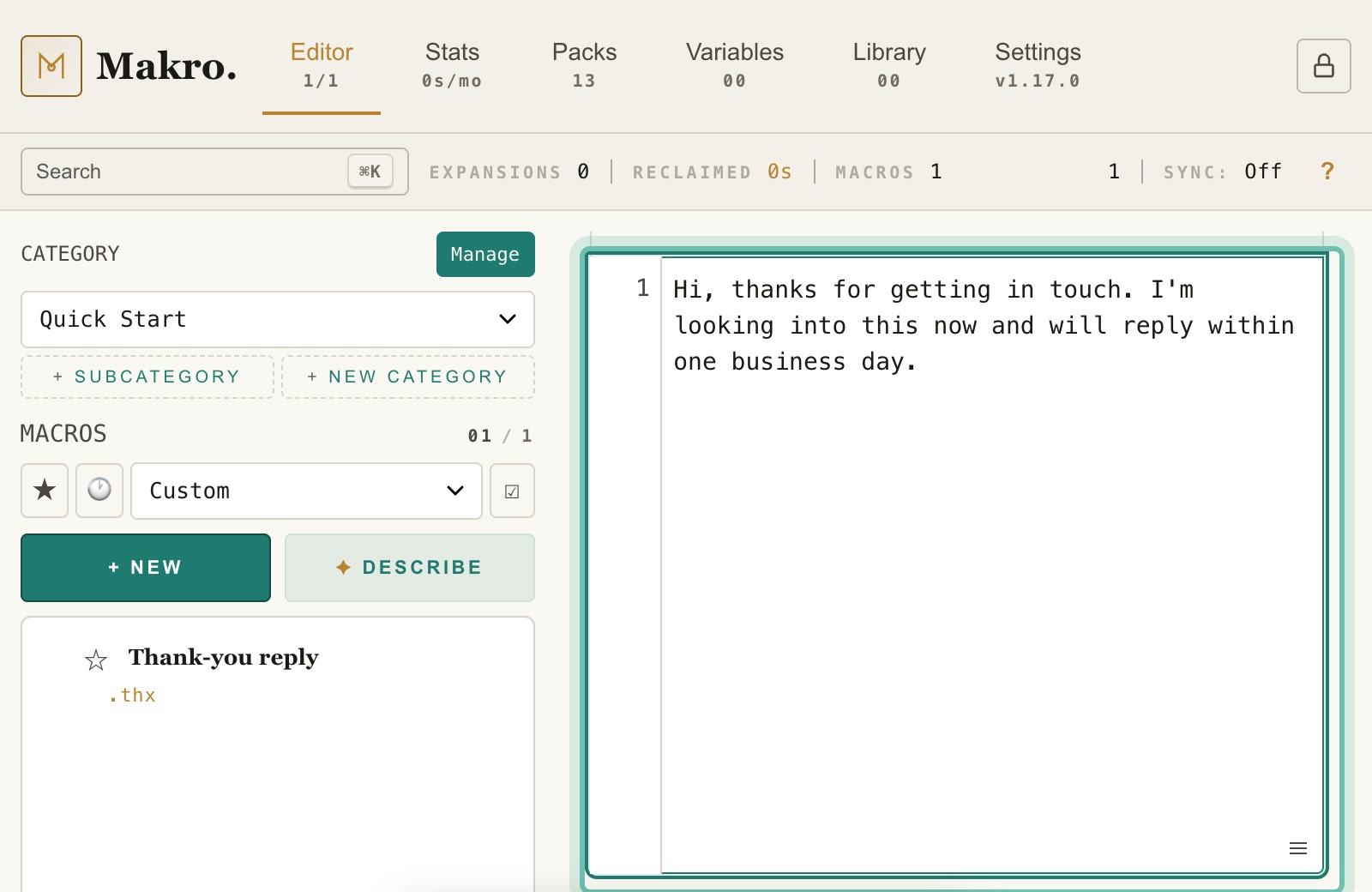This screenshot has width=1372, height=892.
Task: Toggle multi-select checkbox beside Custom sort
Action: pos(512,491)
